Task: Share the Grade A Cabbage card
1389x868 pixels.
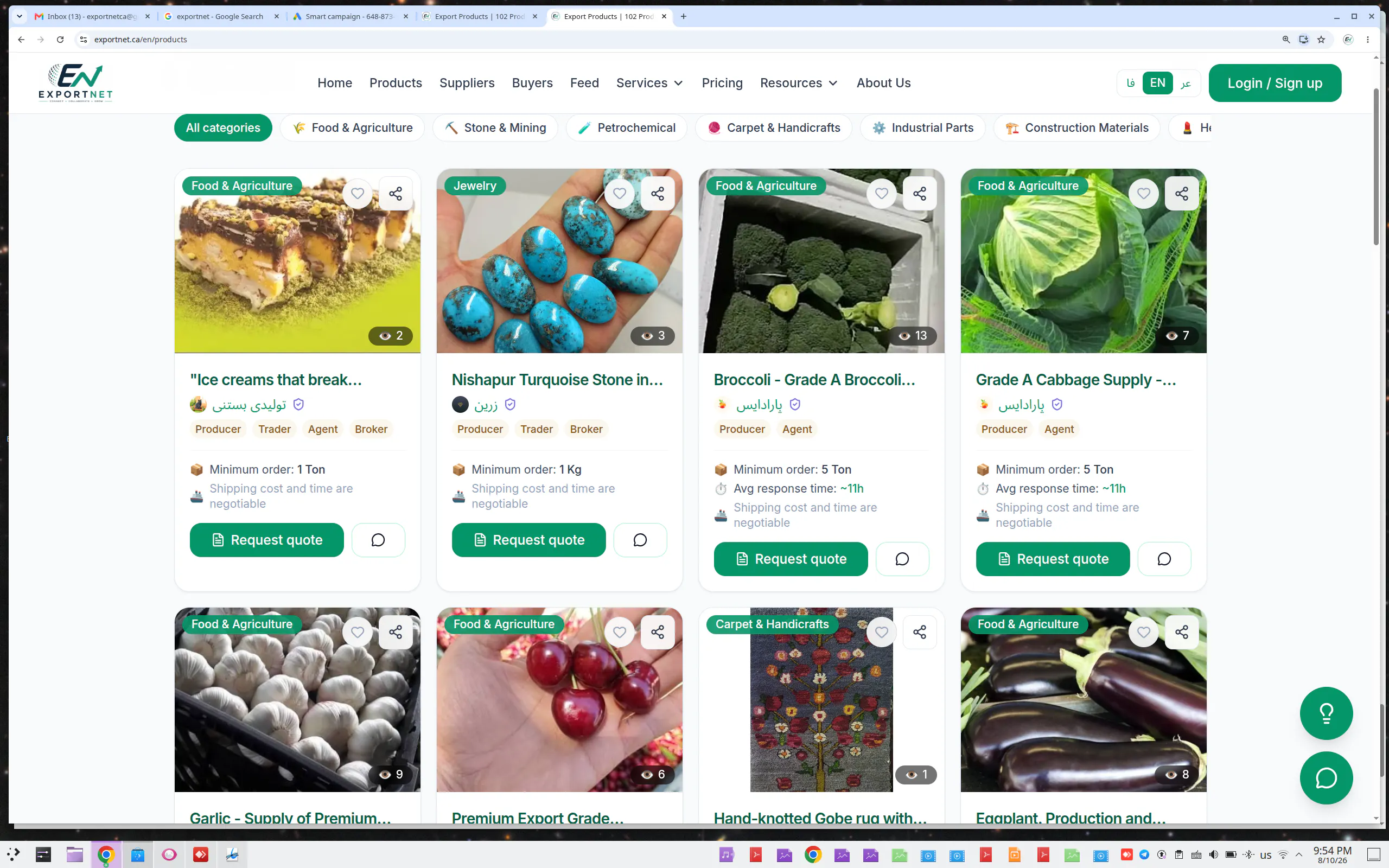Action: pyautogui.click(x=1182, y=194)
